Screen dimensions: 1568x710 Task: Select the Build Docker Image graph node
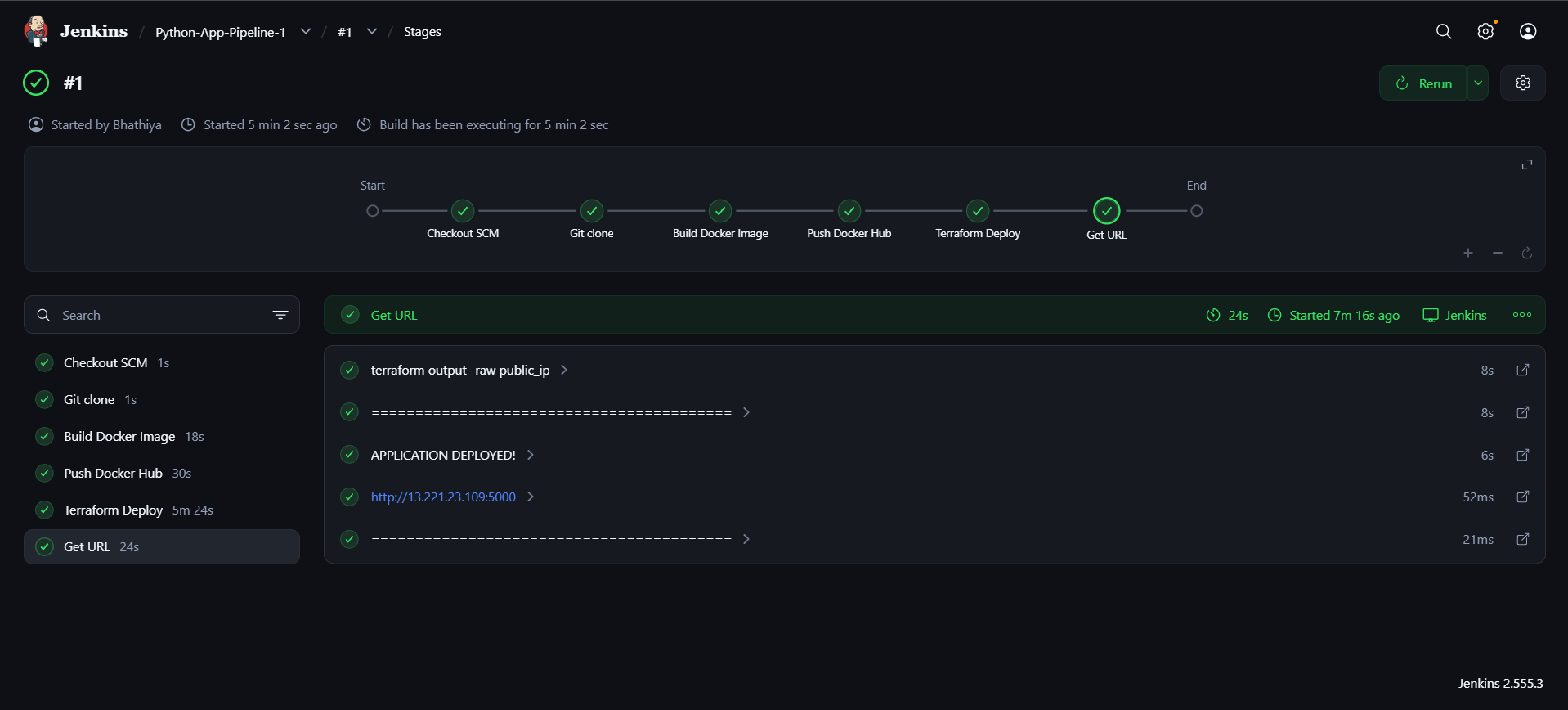720,211
